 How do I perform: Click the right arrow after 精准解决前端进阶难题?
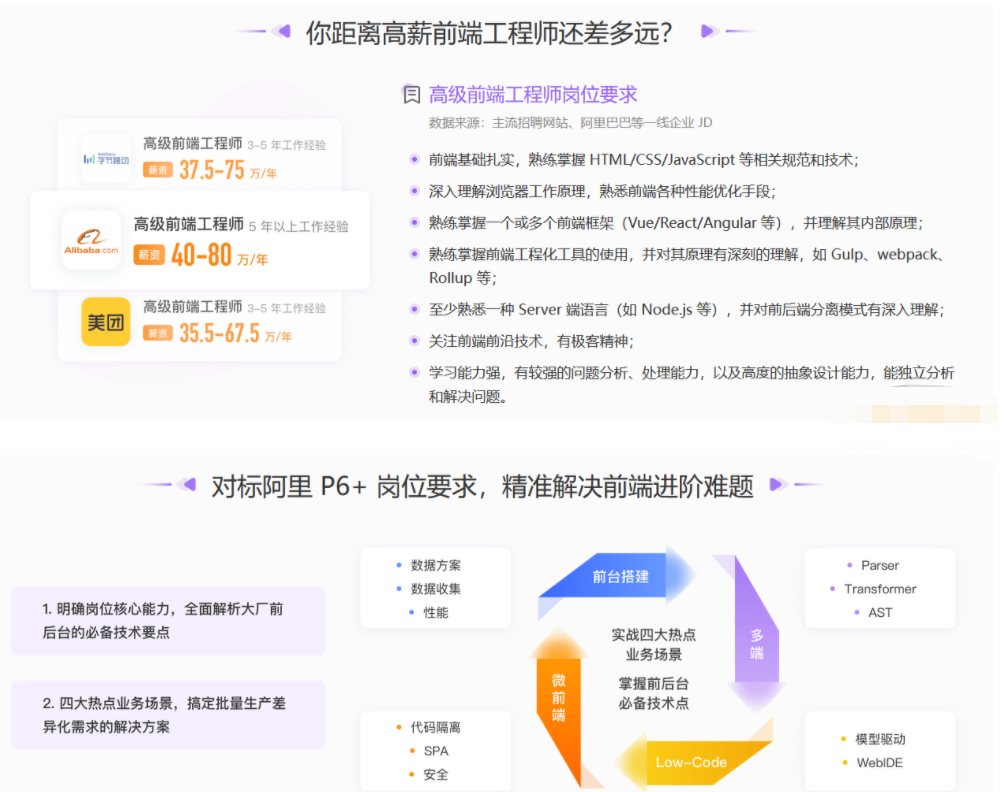[778, 484]
